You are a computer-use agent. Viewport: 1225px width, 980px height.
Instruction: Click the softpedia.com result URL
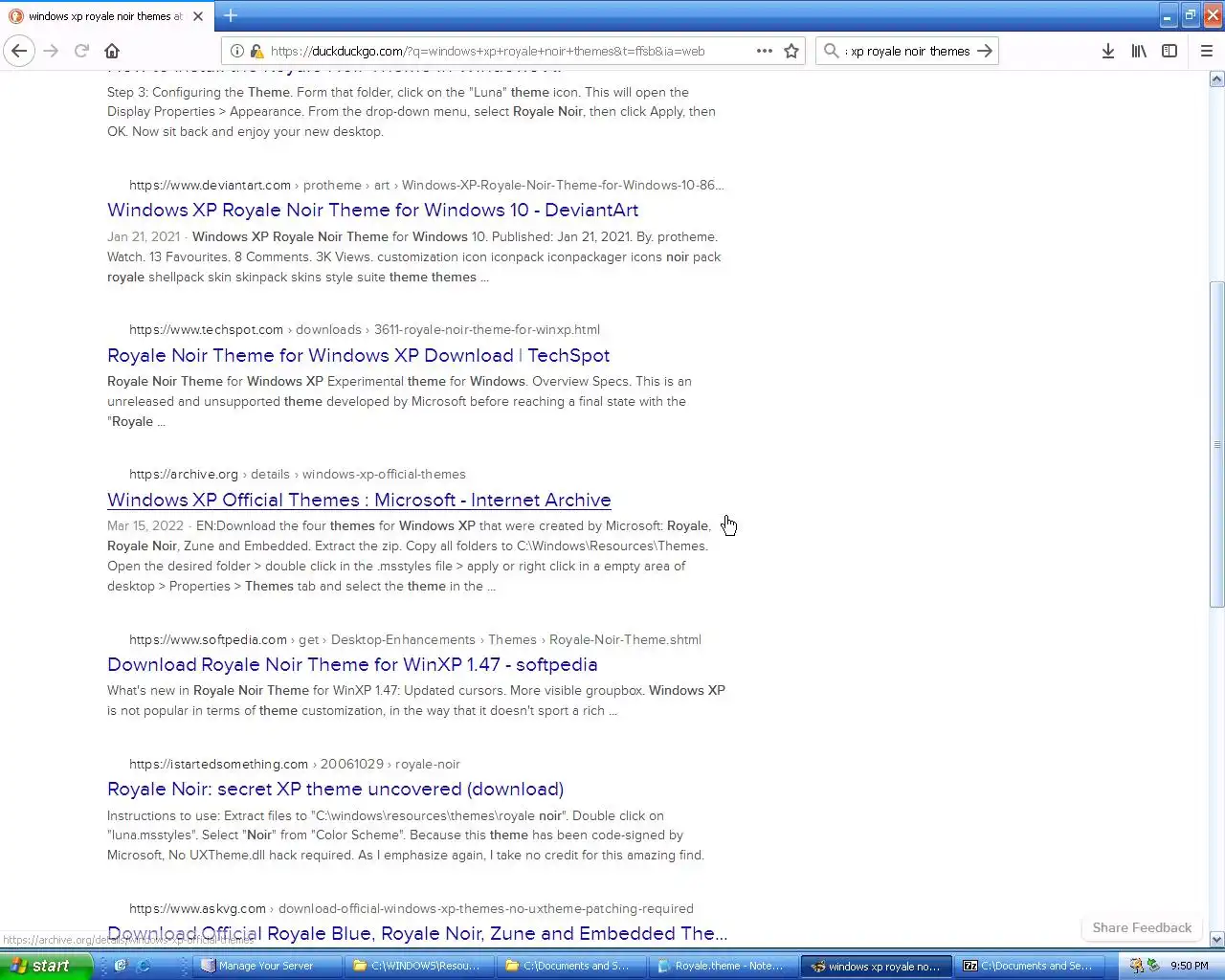(x=415, y=639)
